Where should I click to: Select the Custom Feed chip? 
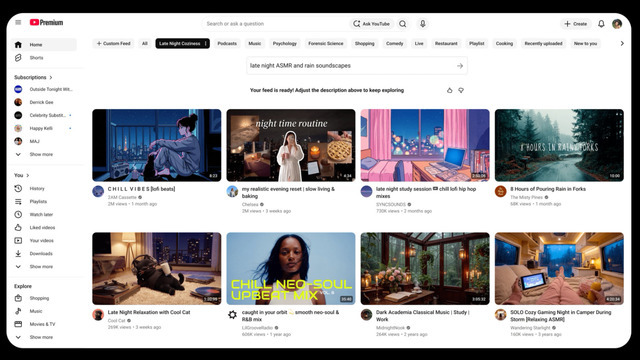(x=113, y=43)
